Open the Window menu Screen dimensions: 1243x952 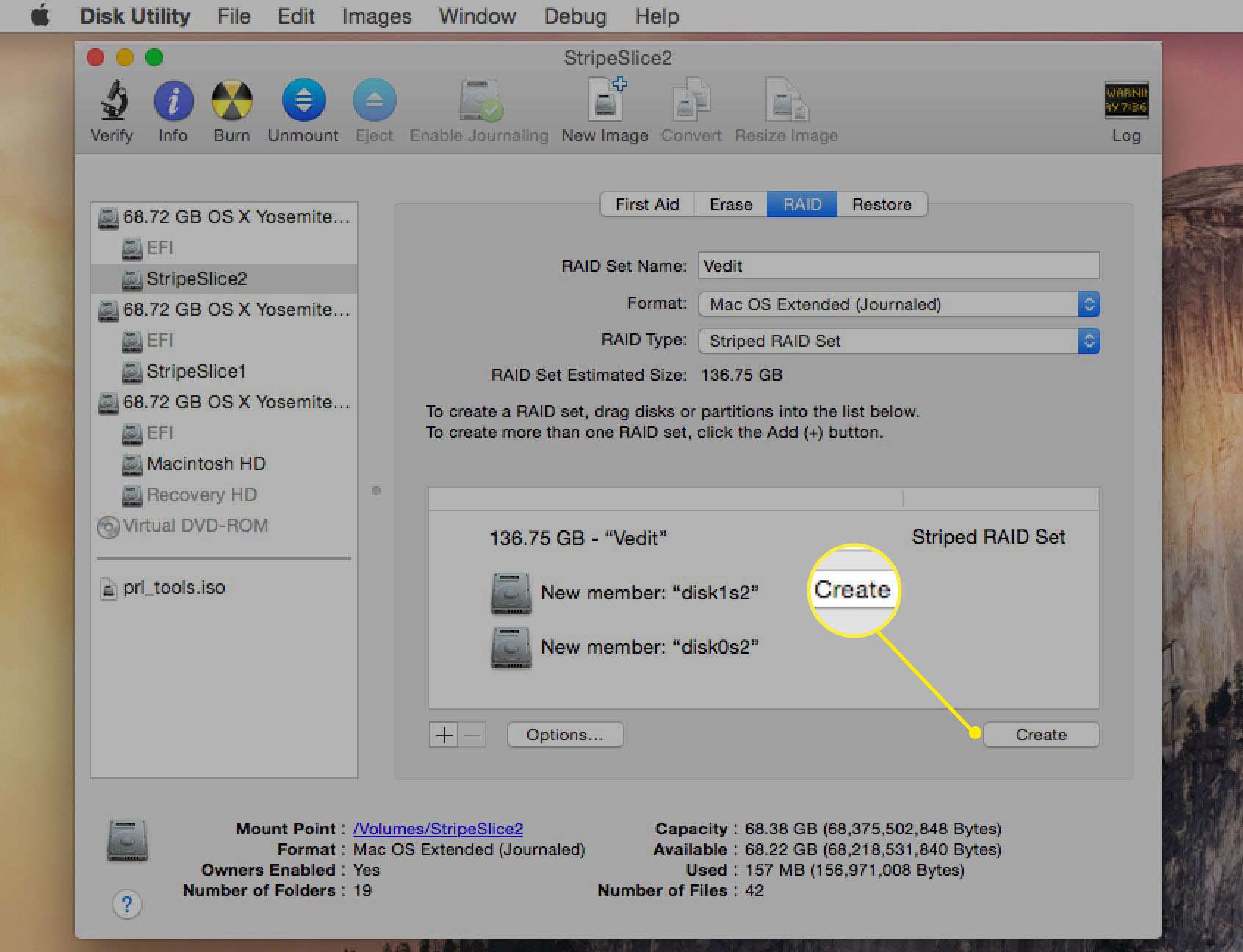478,15
